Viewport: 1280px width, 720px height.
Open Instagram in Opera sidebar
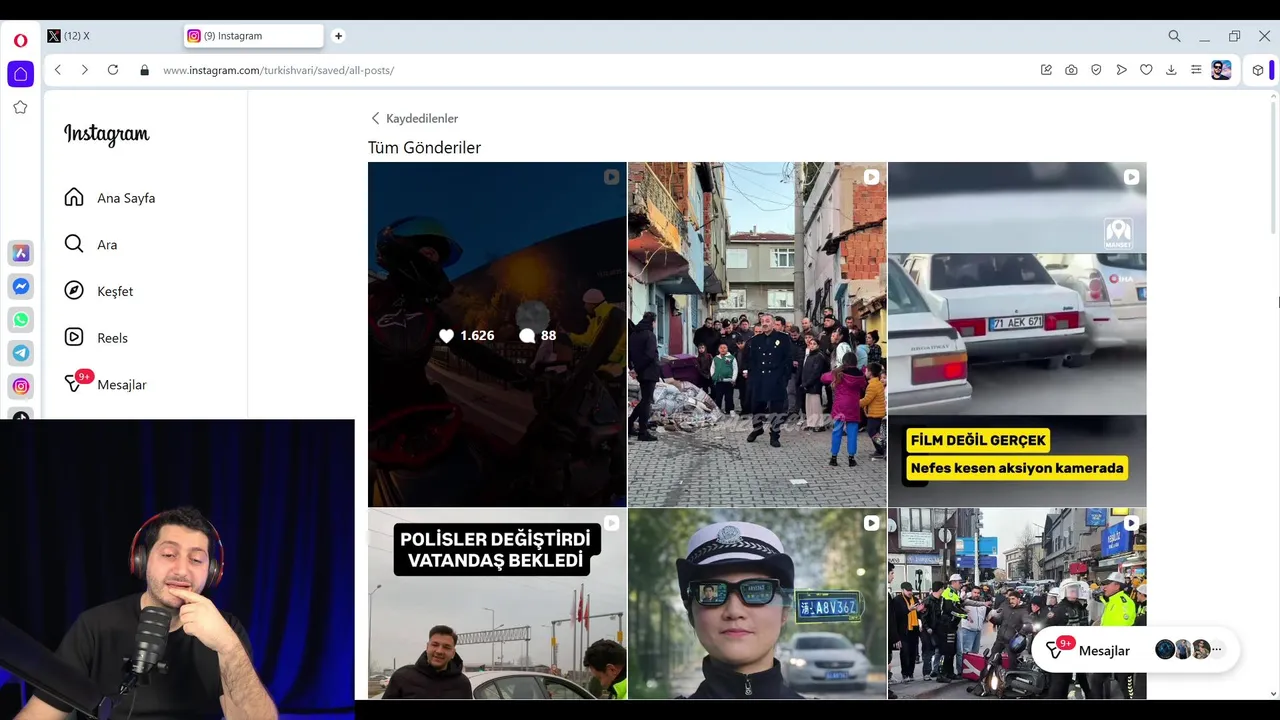click(20, 386)
